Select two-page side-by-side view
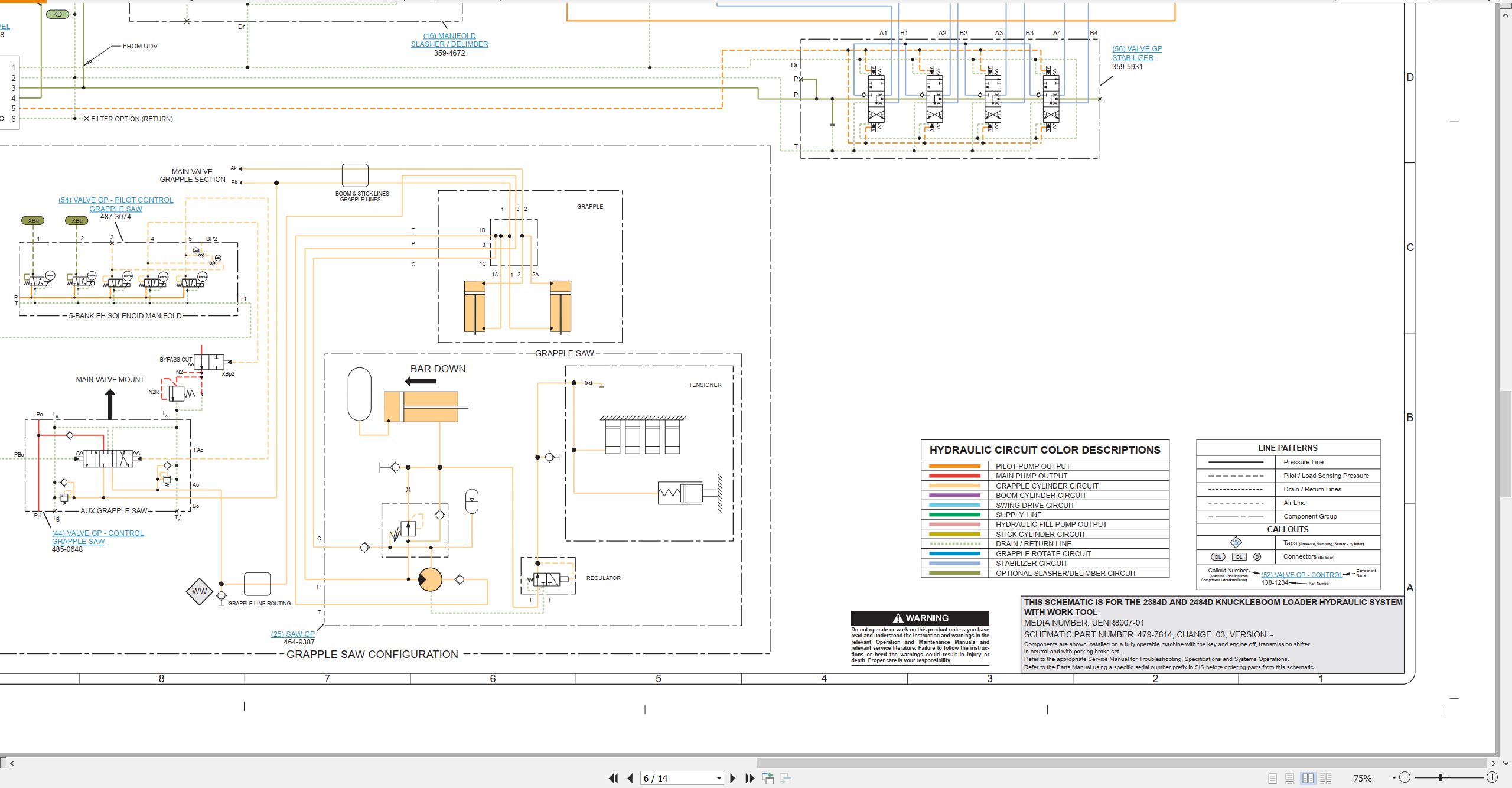1512x788 pixels. click(1308, 778)
